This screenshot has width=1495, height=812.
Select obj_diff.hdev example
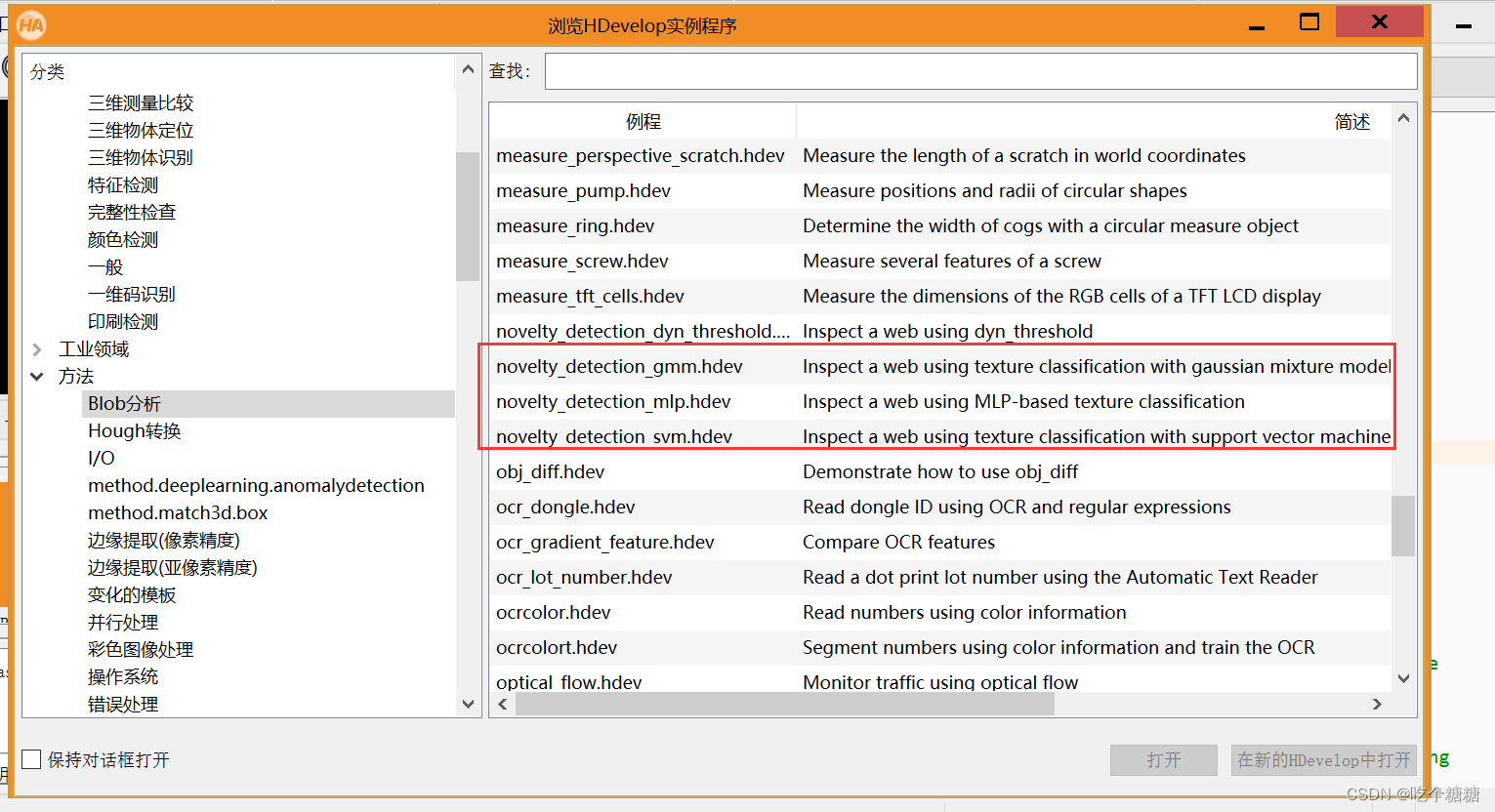551,472
